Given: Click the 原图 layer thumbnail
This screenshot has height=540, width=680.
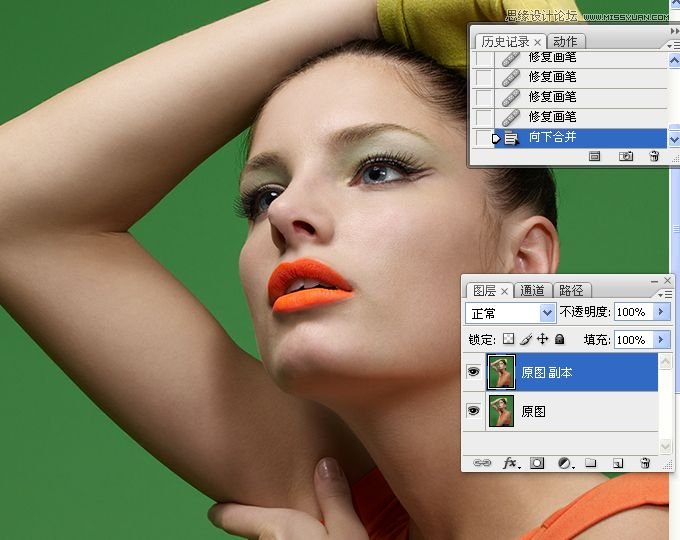Looking at the screenshot, I should tap(501, 410).
